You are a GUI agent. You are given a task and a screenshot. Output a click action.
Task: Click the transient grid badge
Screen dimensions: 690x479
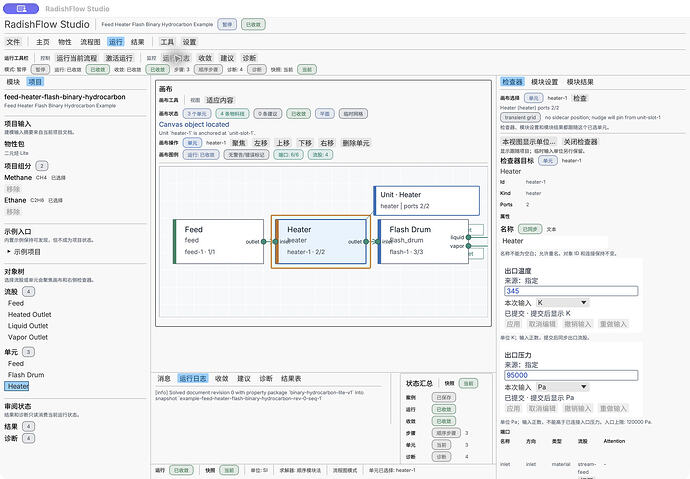click(520, 117)
